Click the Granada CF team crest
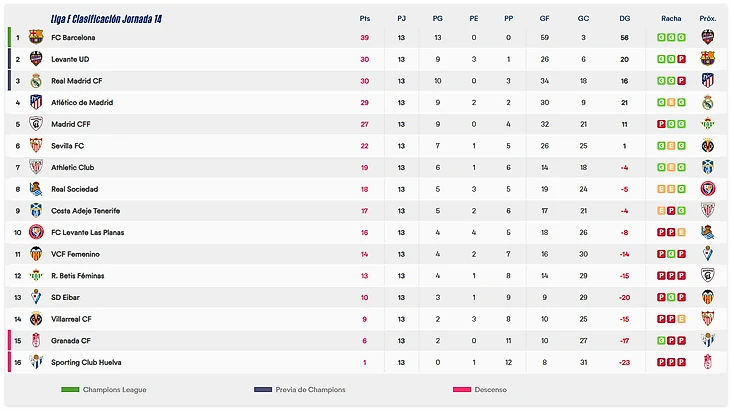The width and height of the screenshot is (730, 411). [36, 340]
